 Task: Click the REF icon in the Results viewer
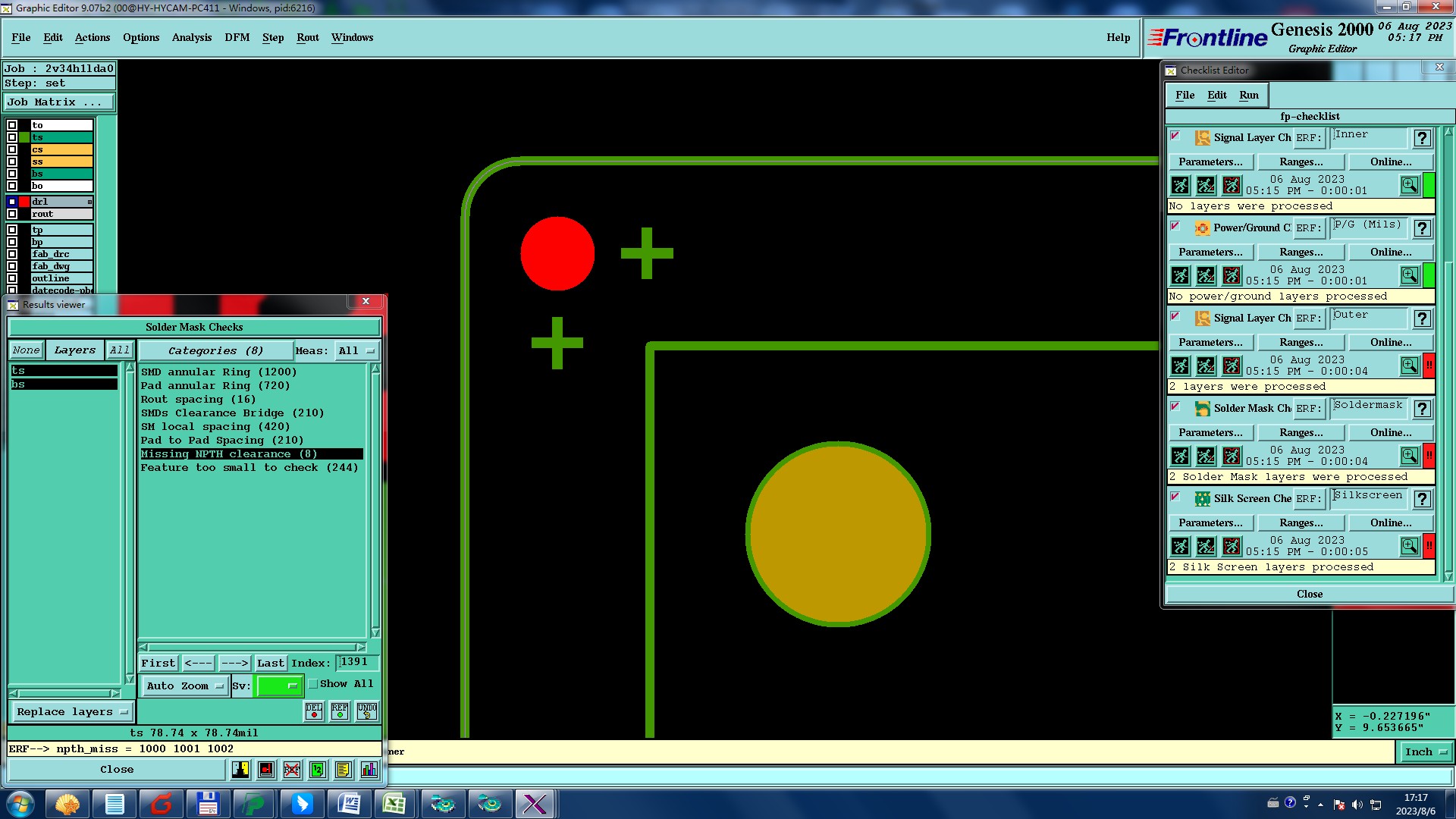(x=340, y=711)
